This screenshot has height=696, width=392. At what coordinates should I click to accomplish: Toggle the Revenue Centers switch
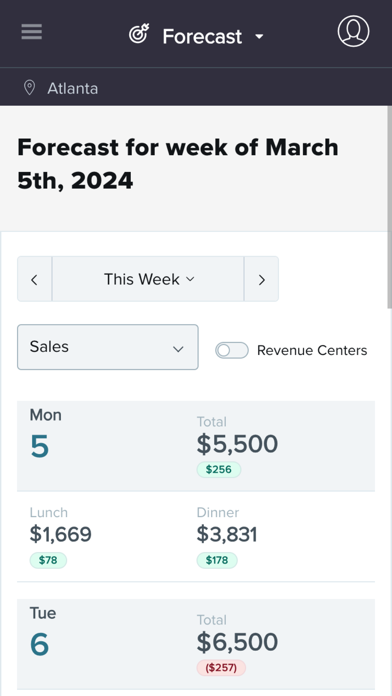tap(232, 350)
